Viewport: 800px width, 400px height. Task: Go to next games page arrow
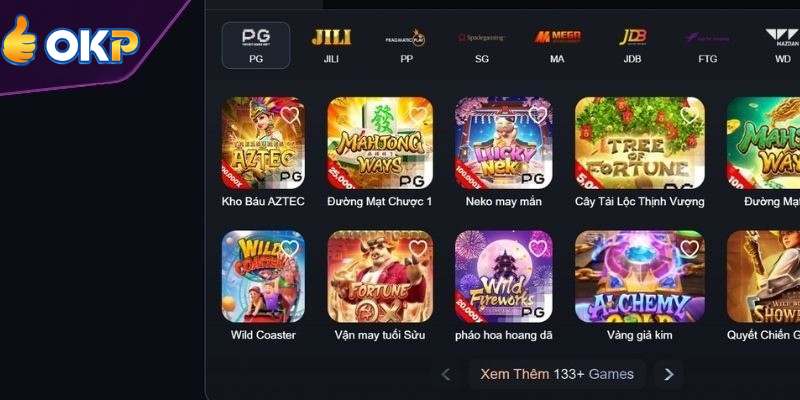point(668,374)
